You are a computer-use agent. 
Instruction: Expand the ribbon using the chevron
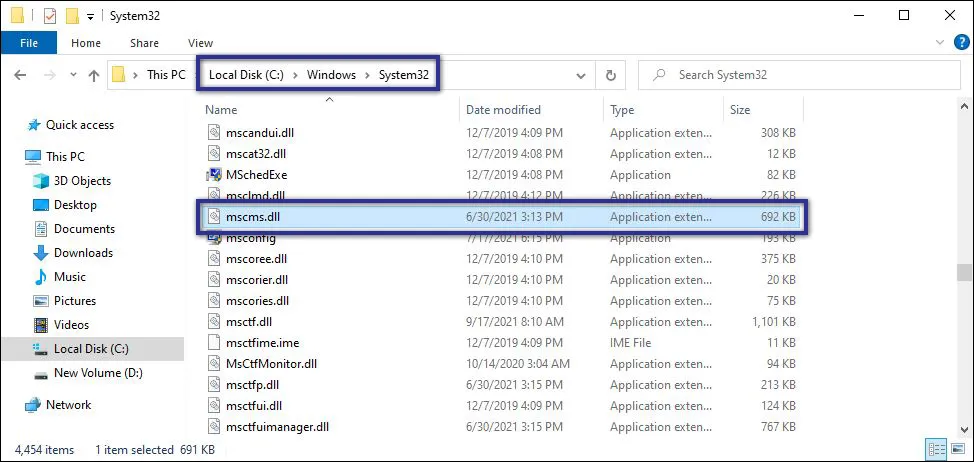pos(940,42)
